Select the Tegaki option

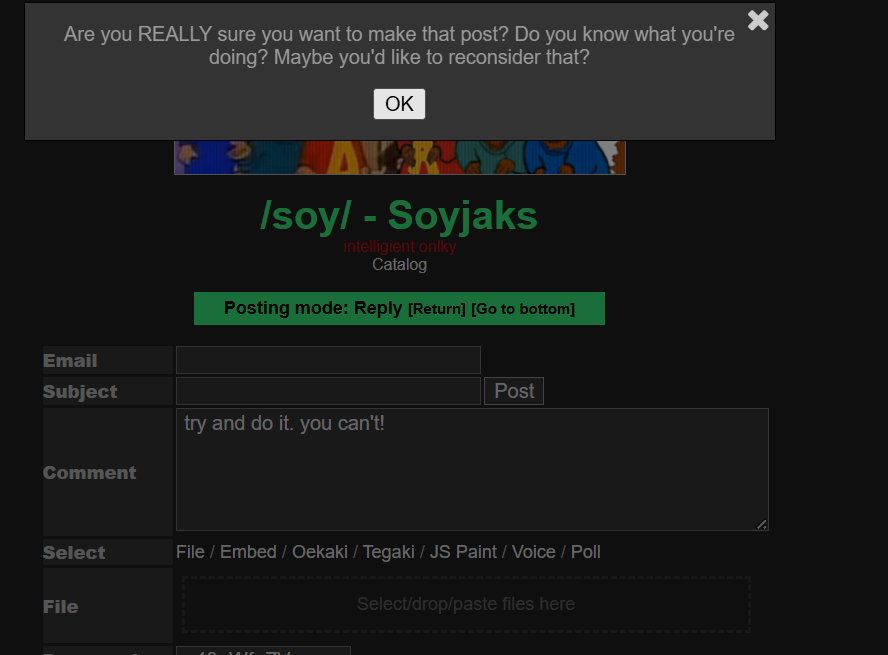pos(388,552)
